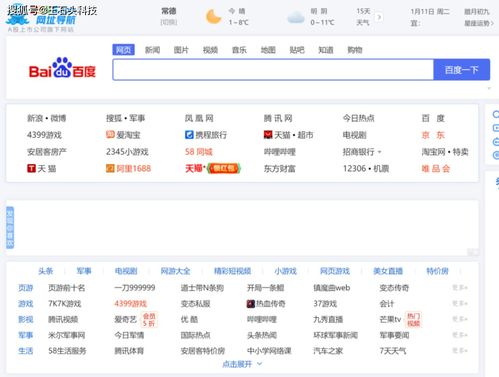Switch to the 美女直播 category tab
Screen dimensions: 499x377
point(388,271)
